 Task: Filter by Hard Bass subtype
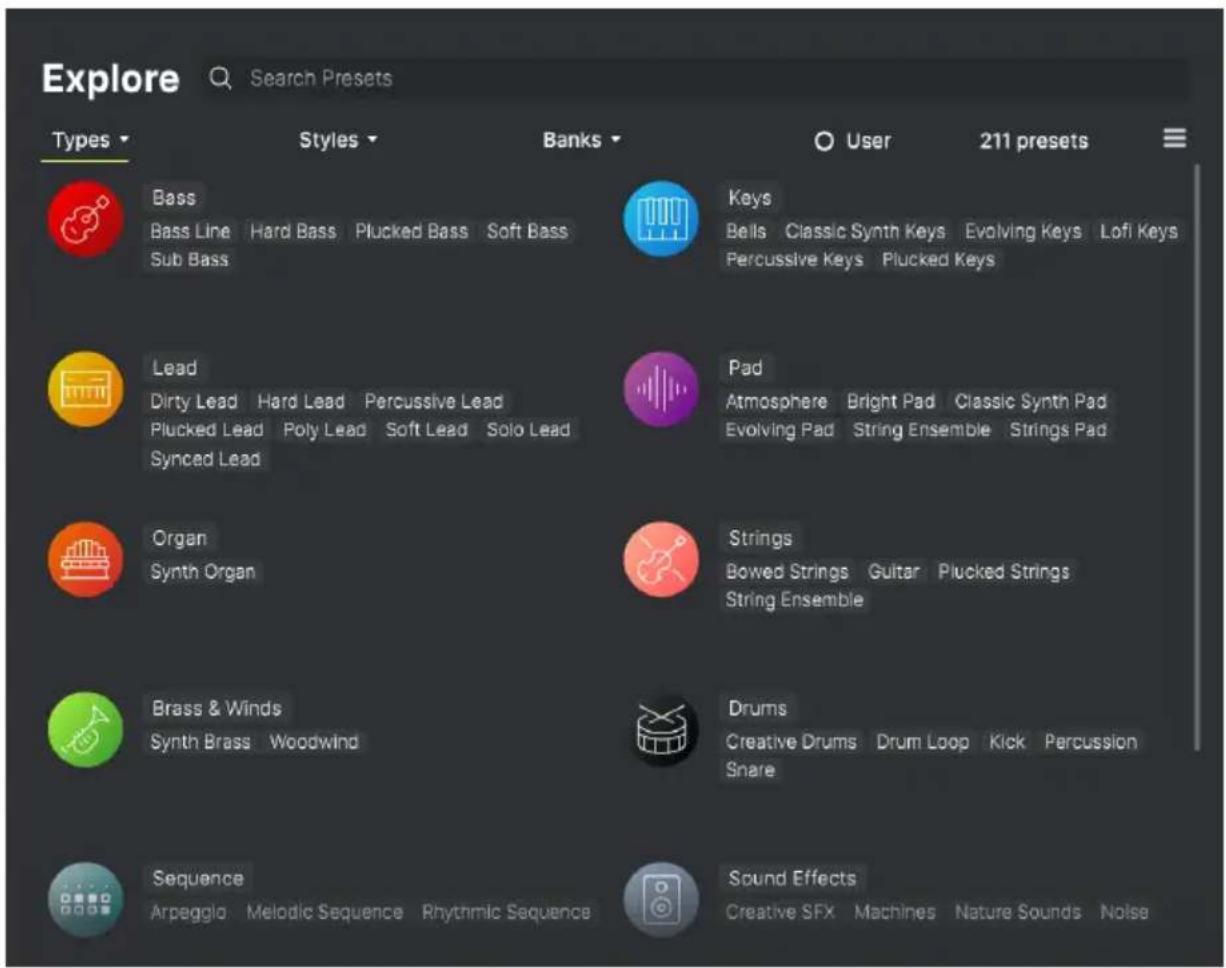click(x=293, y=231)
